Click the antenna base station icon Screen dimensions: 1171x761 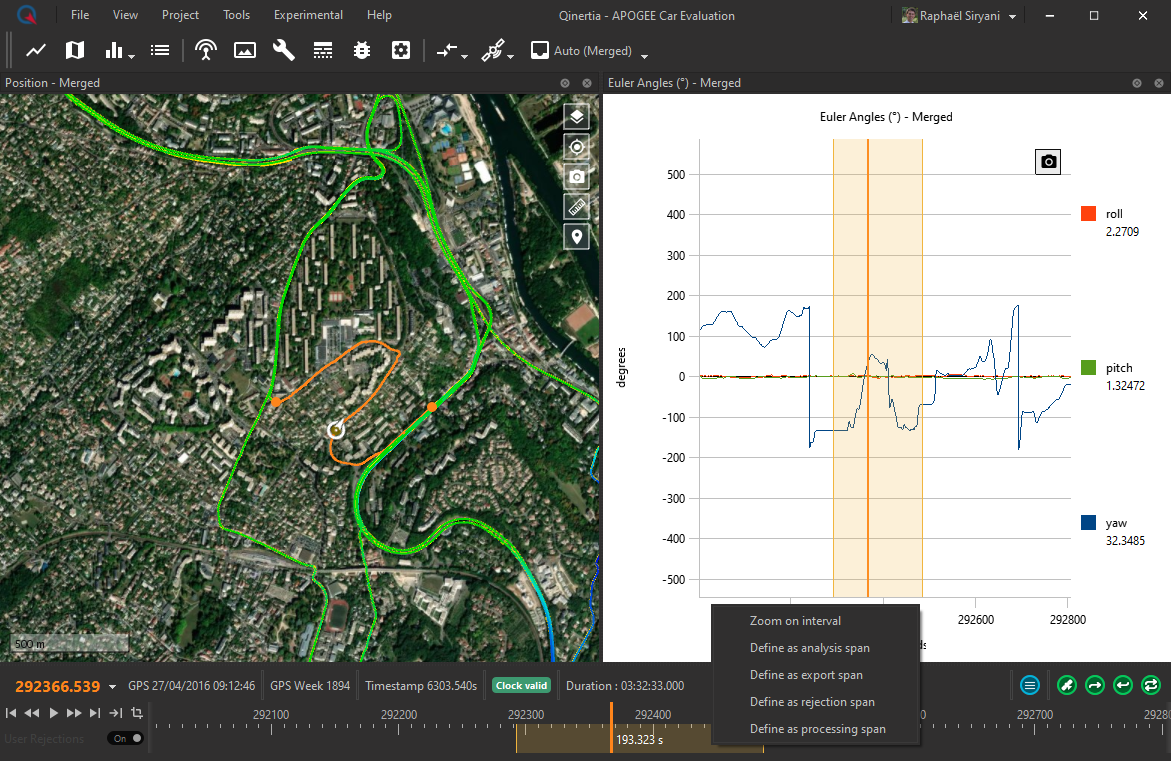206,50
